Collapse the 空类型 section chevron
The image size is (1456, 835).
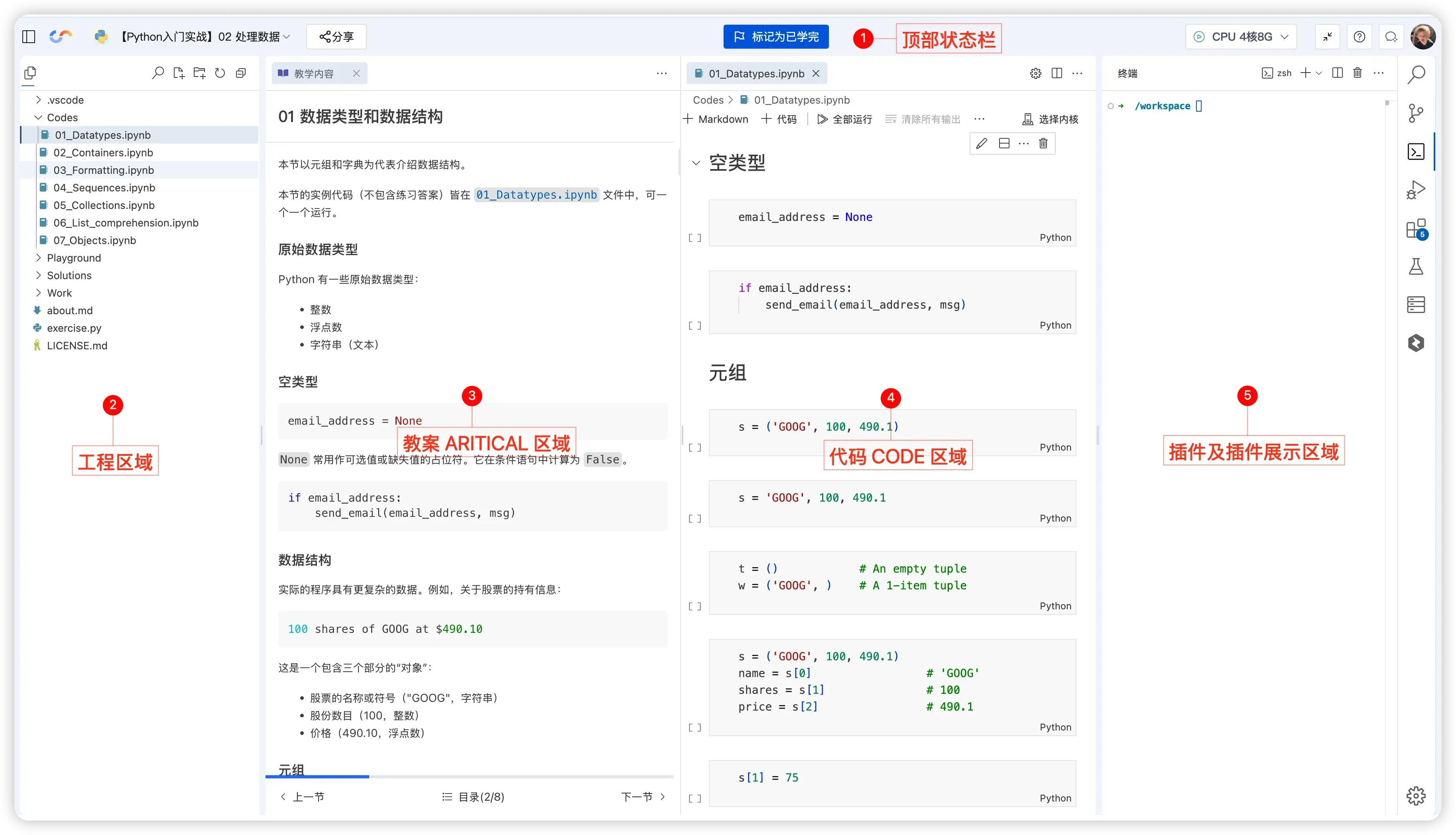coord(696,163)
